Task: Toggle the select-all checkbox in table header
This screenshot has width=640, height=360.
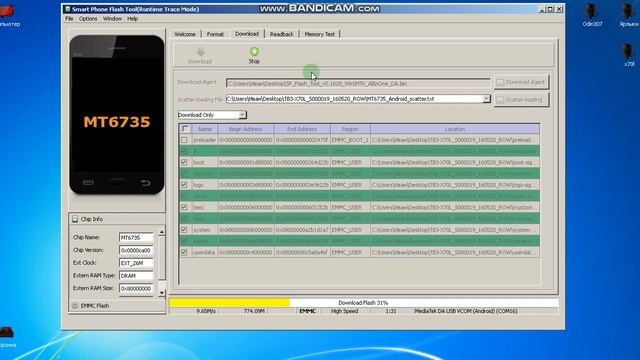Action: [x=185, y=129]
